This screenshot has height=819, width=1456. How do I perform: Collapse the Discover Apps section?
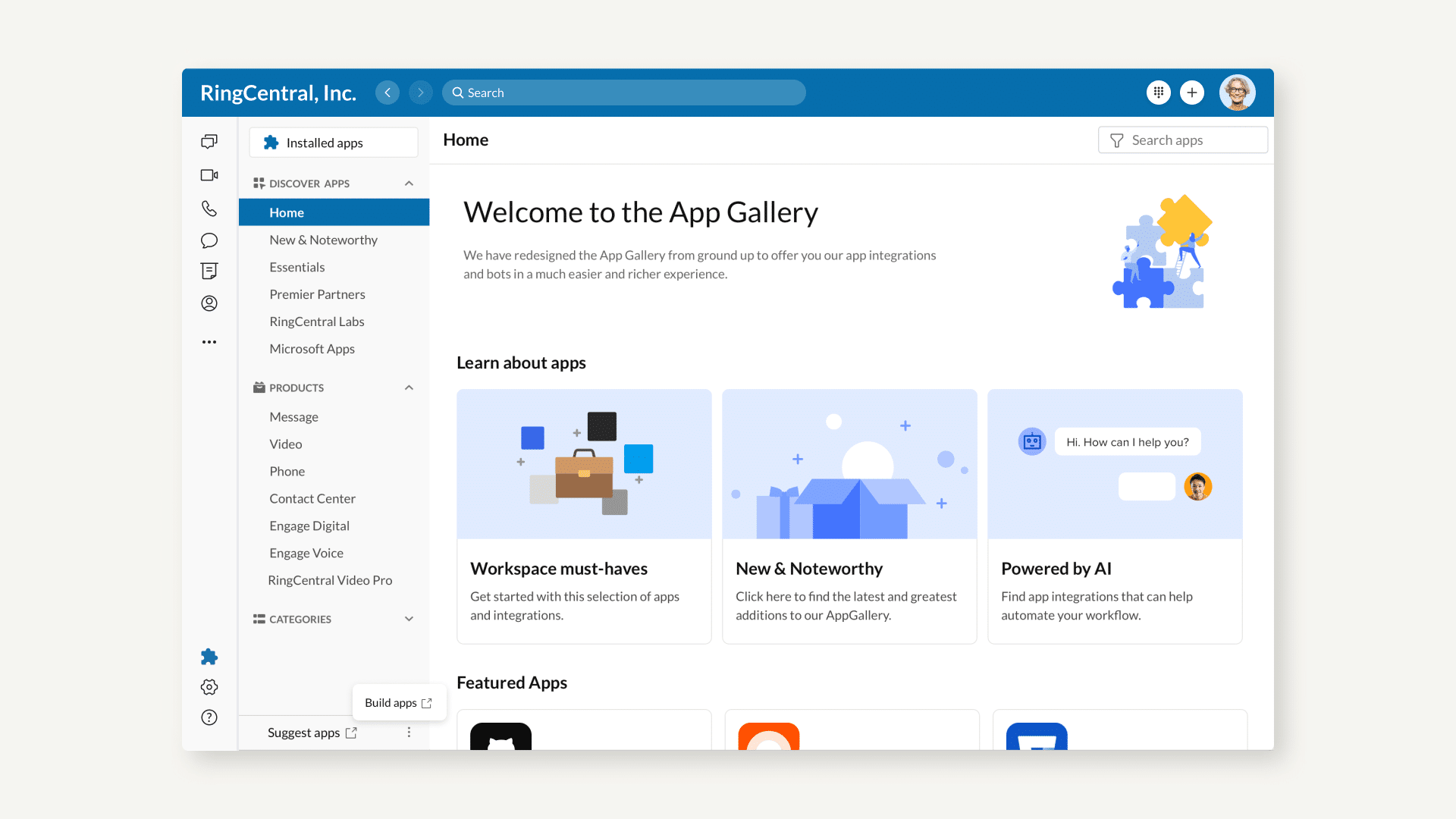[x=409, y=184]
